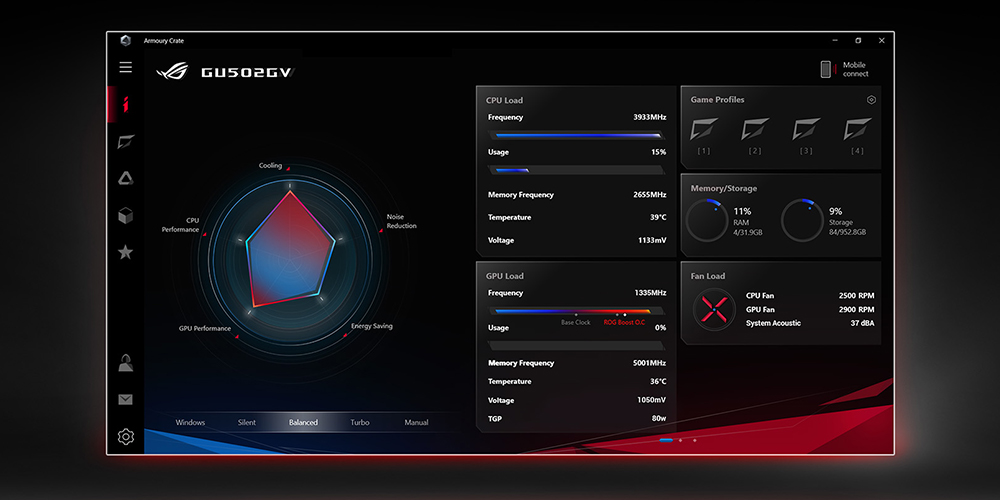Click the Fan Load panel title
This screenshot has width=1000, height=500.
[708, 276]
